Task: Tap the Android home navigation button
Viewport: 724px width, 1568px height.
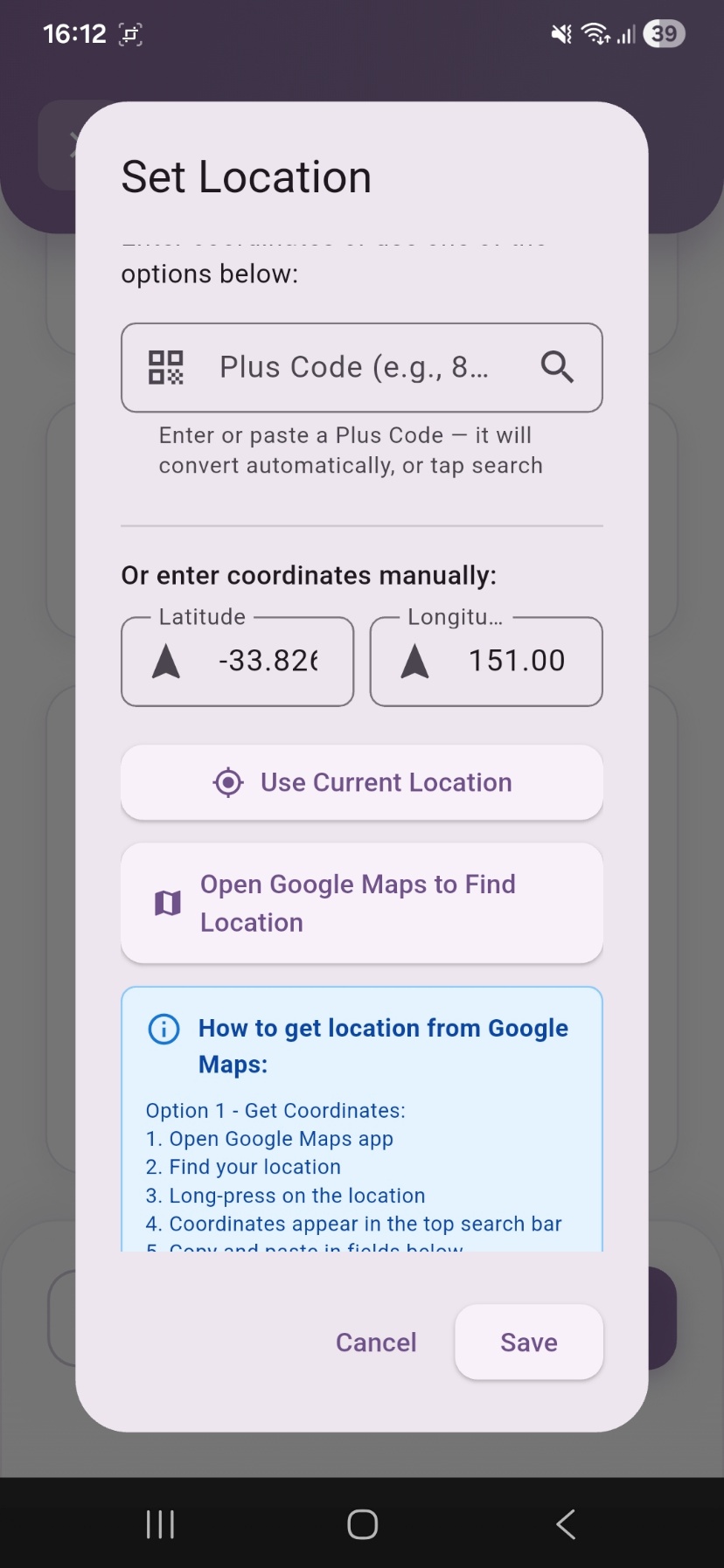Action: click(x=362, y=1524)
